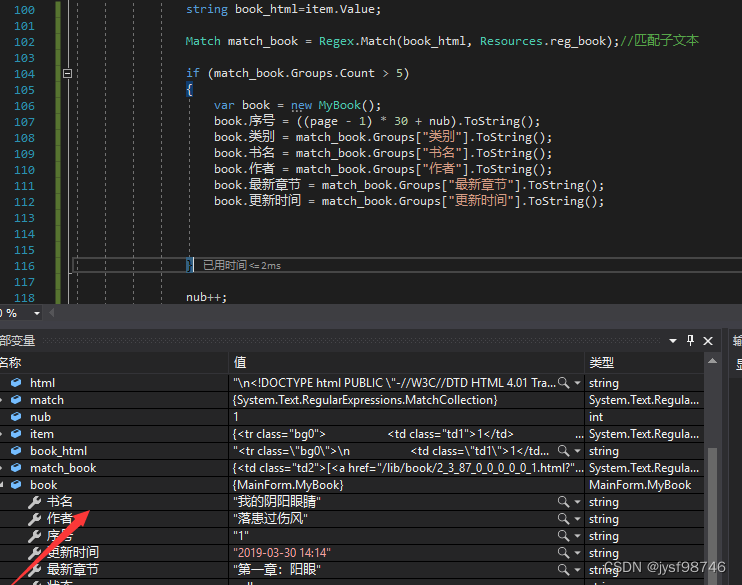This screenshot has width=742, height=585.
Task: Click the item variable cube icon
Action: [16, 434]
